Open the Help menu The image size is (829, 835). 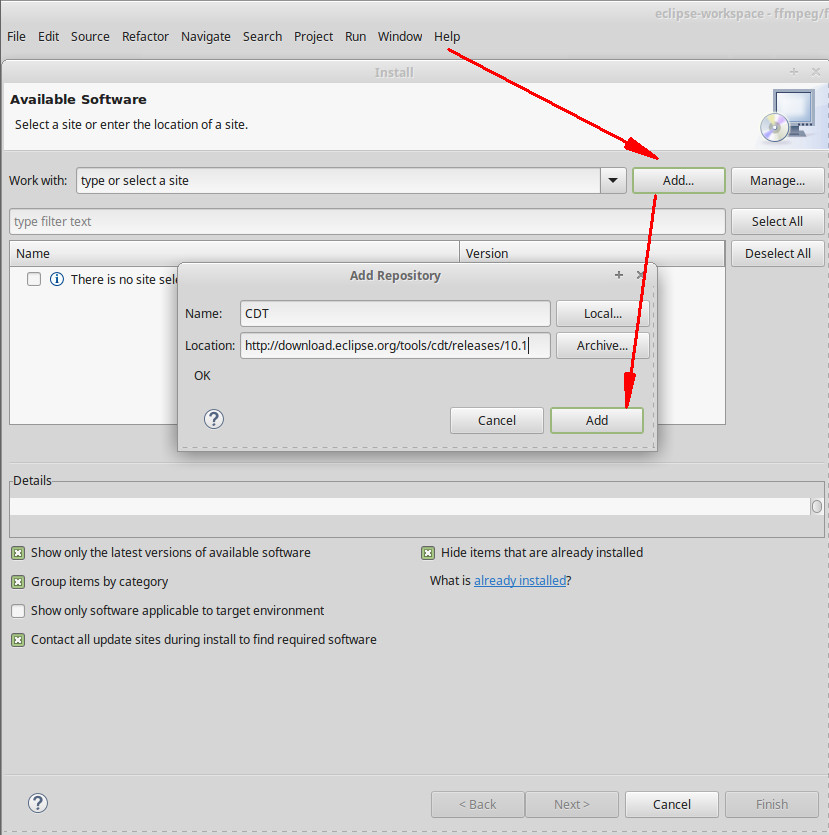(447, 36)
